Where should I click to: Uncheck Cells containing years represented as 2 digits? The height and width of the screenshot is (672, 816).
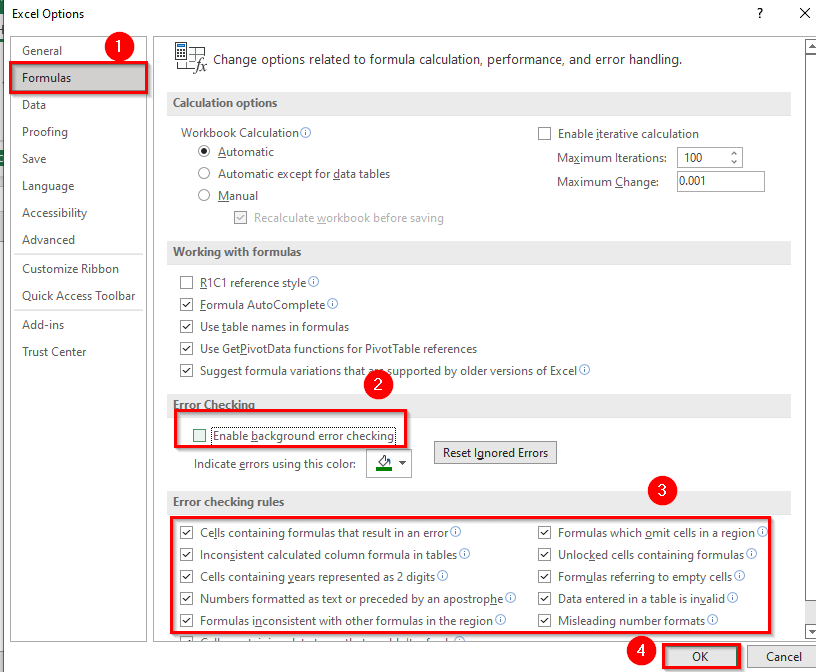[186, 577]
